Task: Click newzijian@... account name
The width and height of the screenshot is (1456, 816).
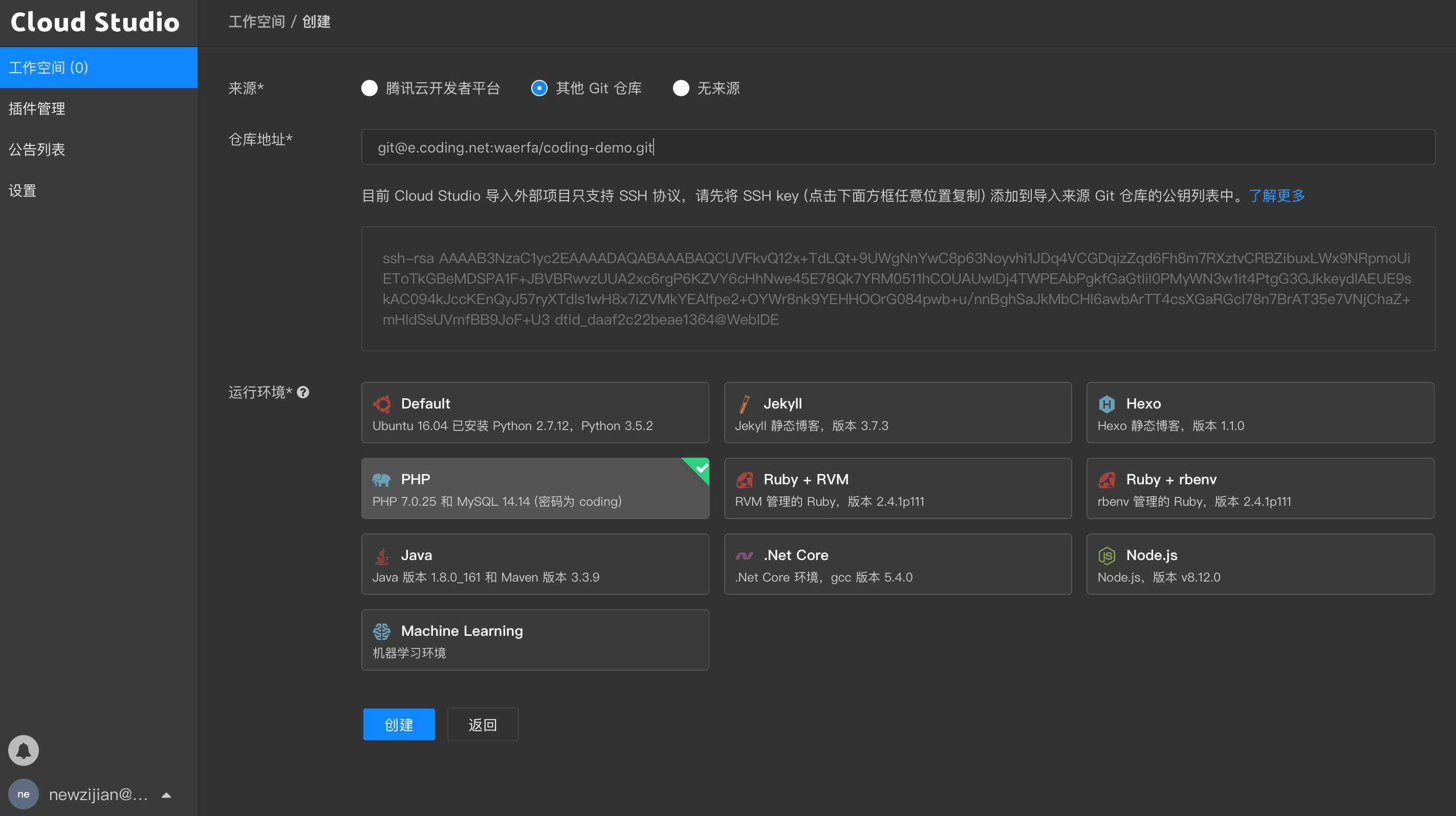Action: pyautogui.click(x=98, y=794)
